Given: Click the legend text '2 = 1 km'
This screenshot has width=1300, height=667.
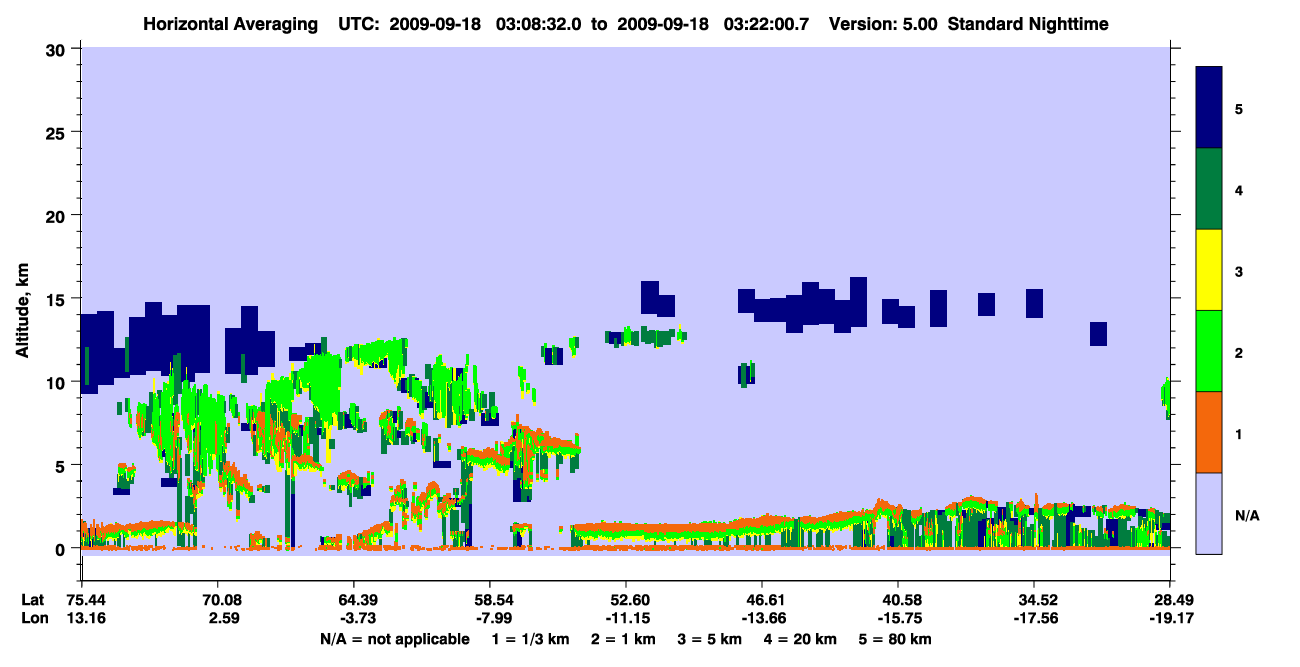Looking at the screenshot, I should 623,639.
